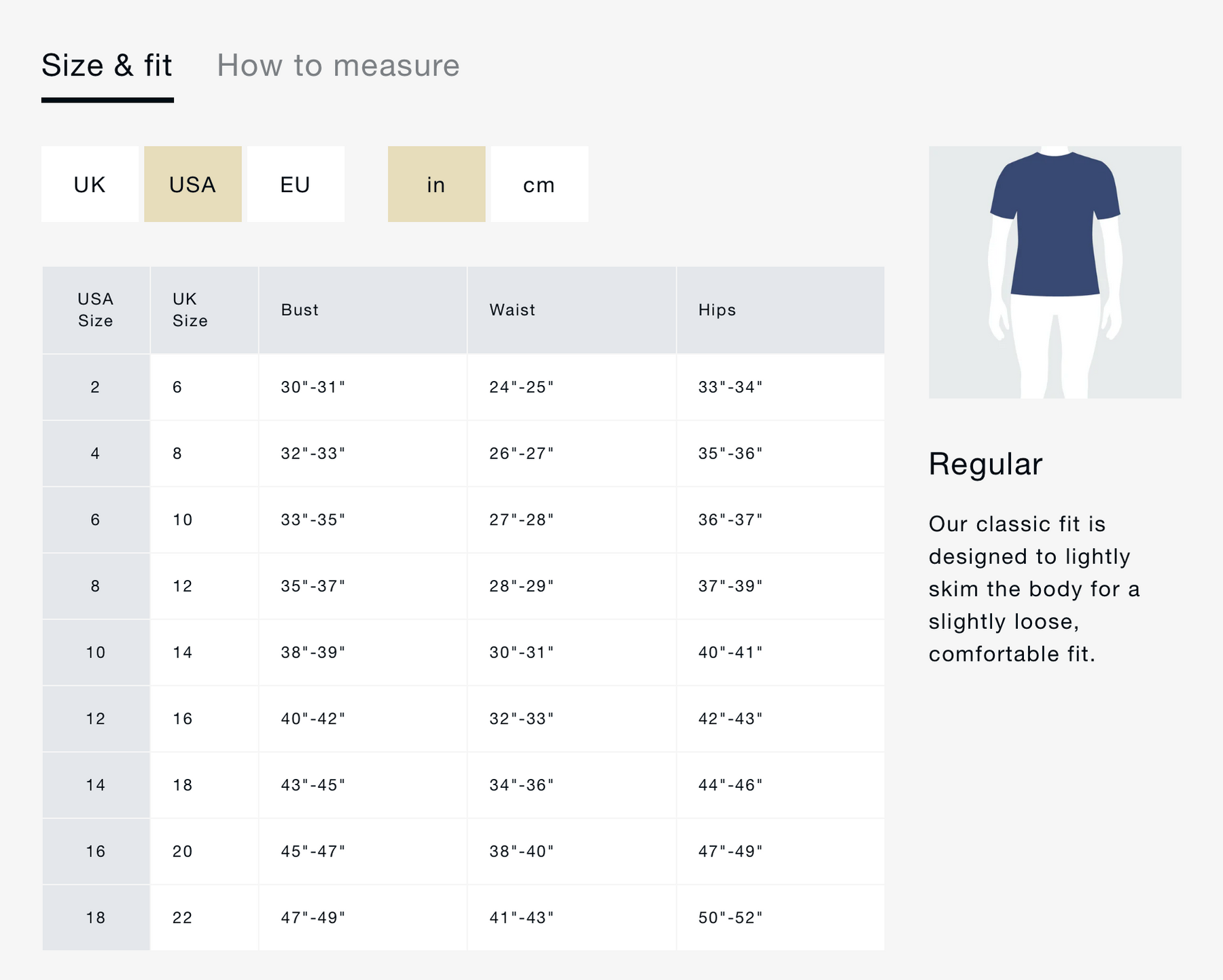1223x980 pixels.
Task: Click the Hips column header
Action: pos(717,310)
